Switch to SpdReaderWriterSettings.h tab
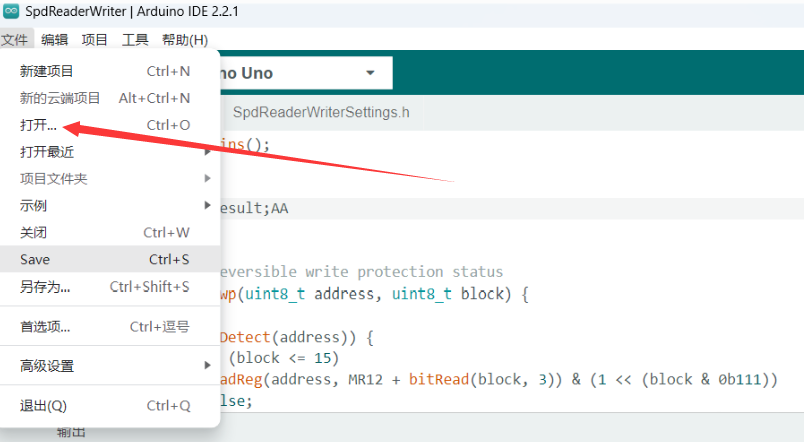 pos(321,112)
